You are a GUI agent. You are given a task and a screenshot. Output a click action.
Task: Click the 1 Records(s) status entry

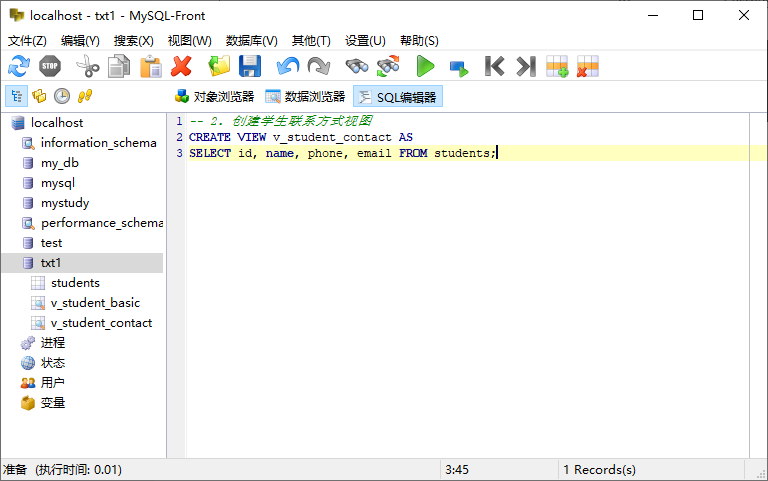(x=600, y=470)
